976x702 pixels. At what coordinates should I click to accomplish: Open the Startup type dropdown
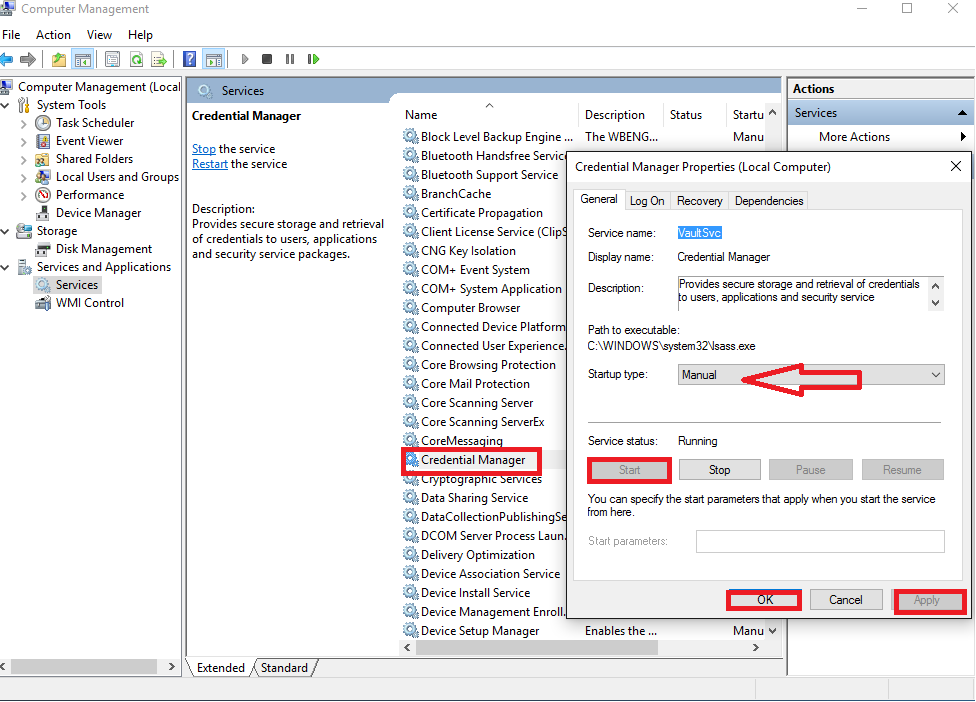[x=935, y=374]
